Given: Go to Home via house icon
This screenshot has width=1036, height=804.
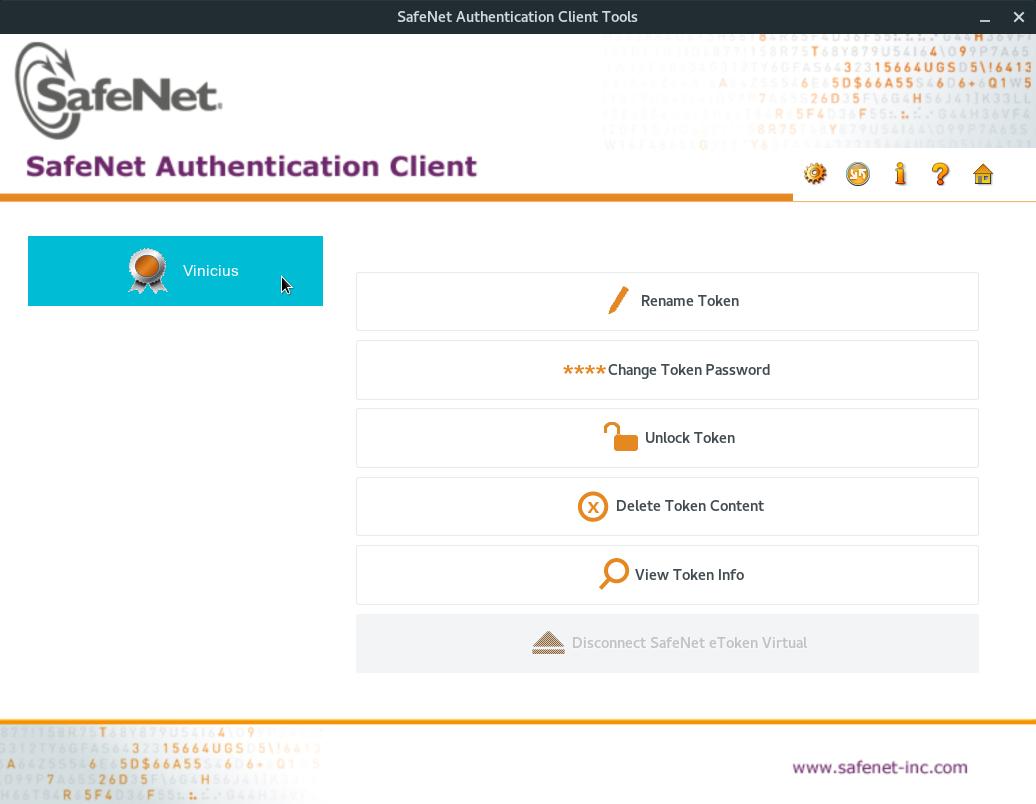Looking at the screenshot, I should click(982, 174).
